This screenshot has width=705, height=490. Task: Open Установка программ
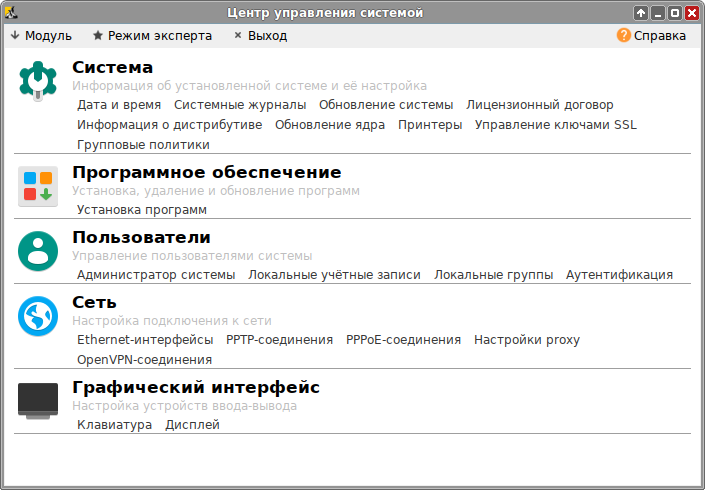pyautogui.click(x=142, y=210)
